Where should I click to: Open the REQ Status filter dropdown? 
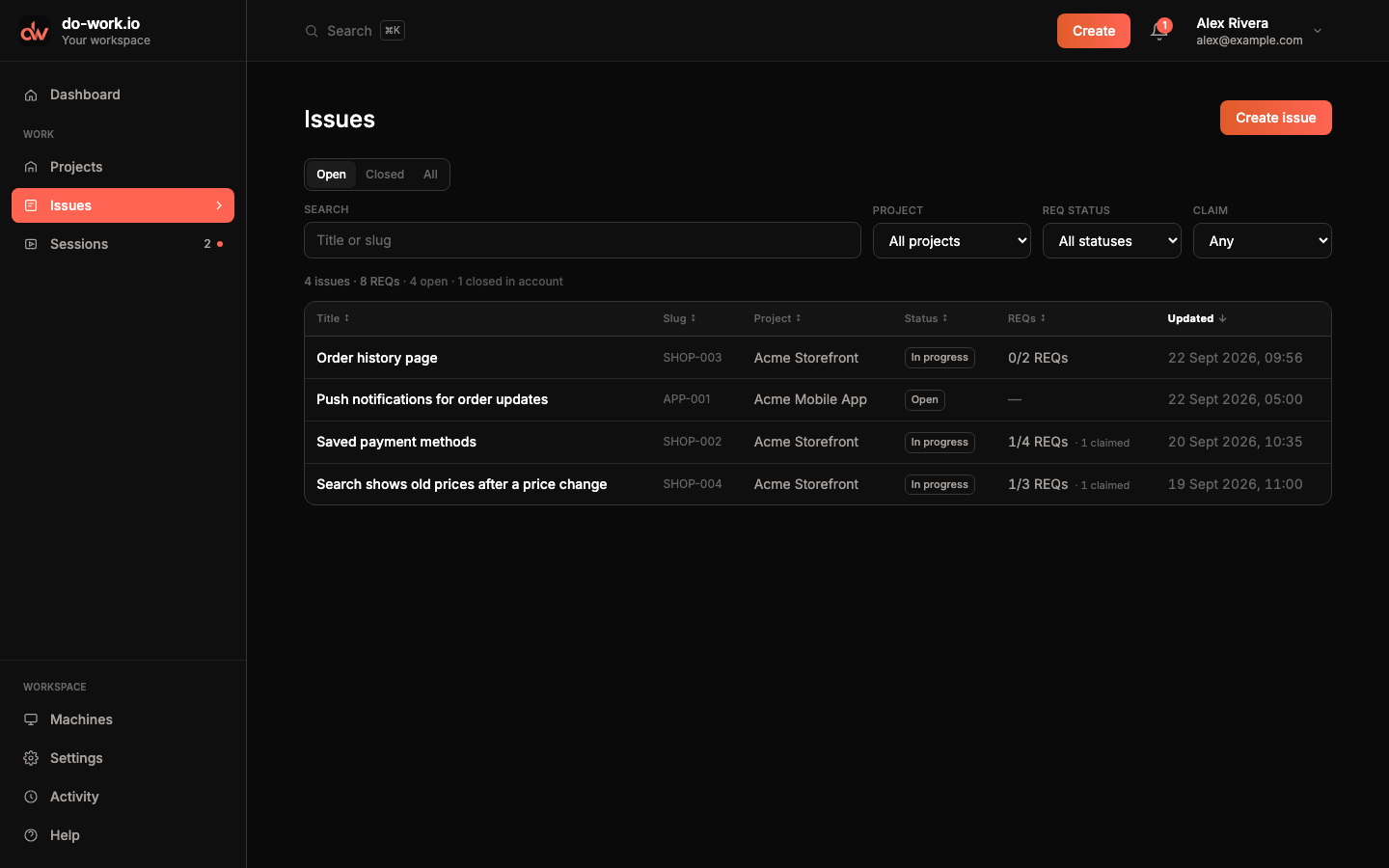tap(1112, 241)
